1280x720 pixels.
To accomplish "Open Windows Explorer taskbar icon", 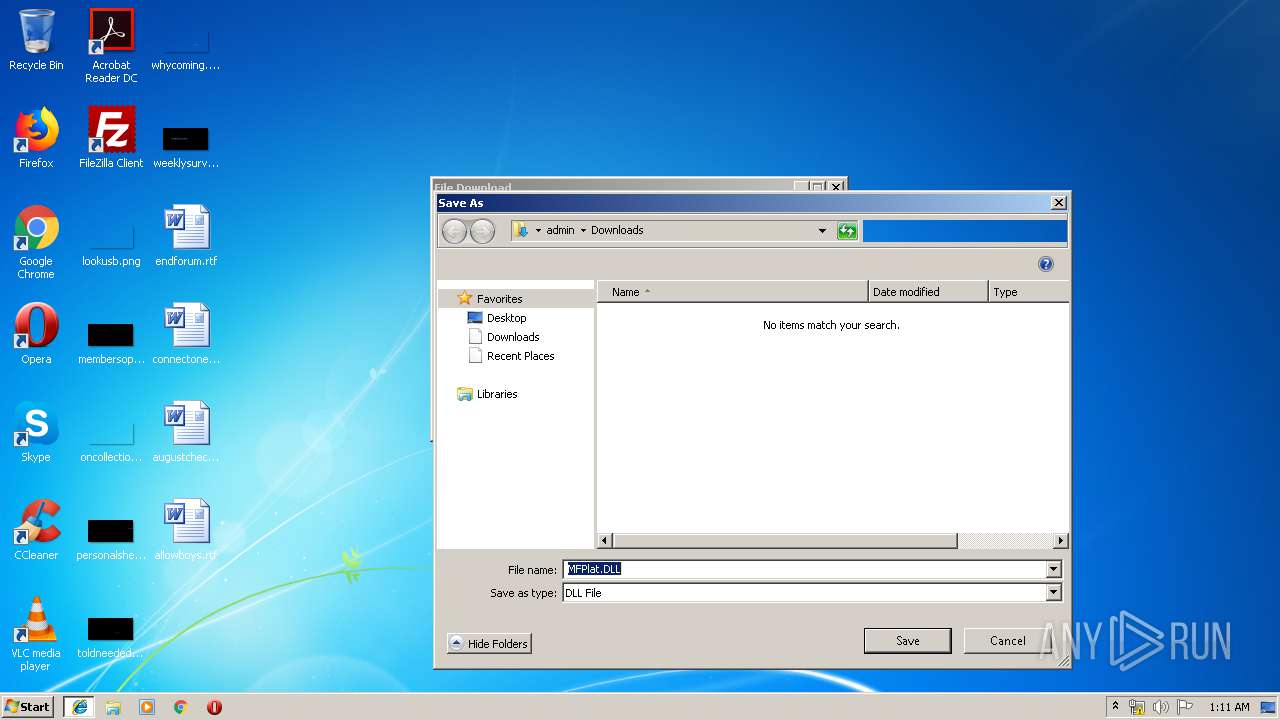I will pyautogui.click(x=113, y=707).
